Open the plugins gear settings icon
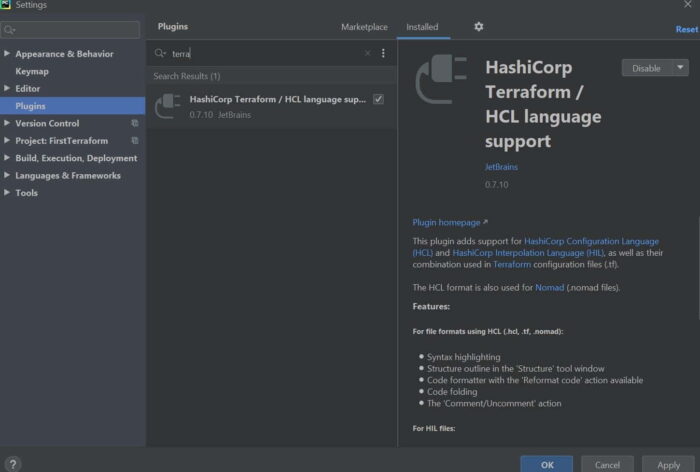This screenshot has height=472, width=700. [479, 27]
